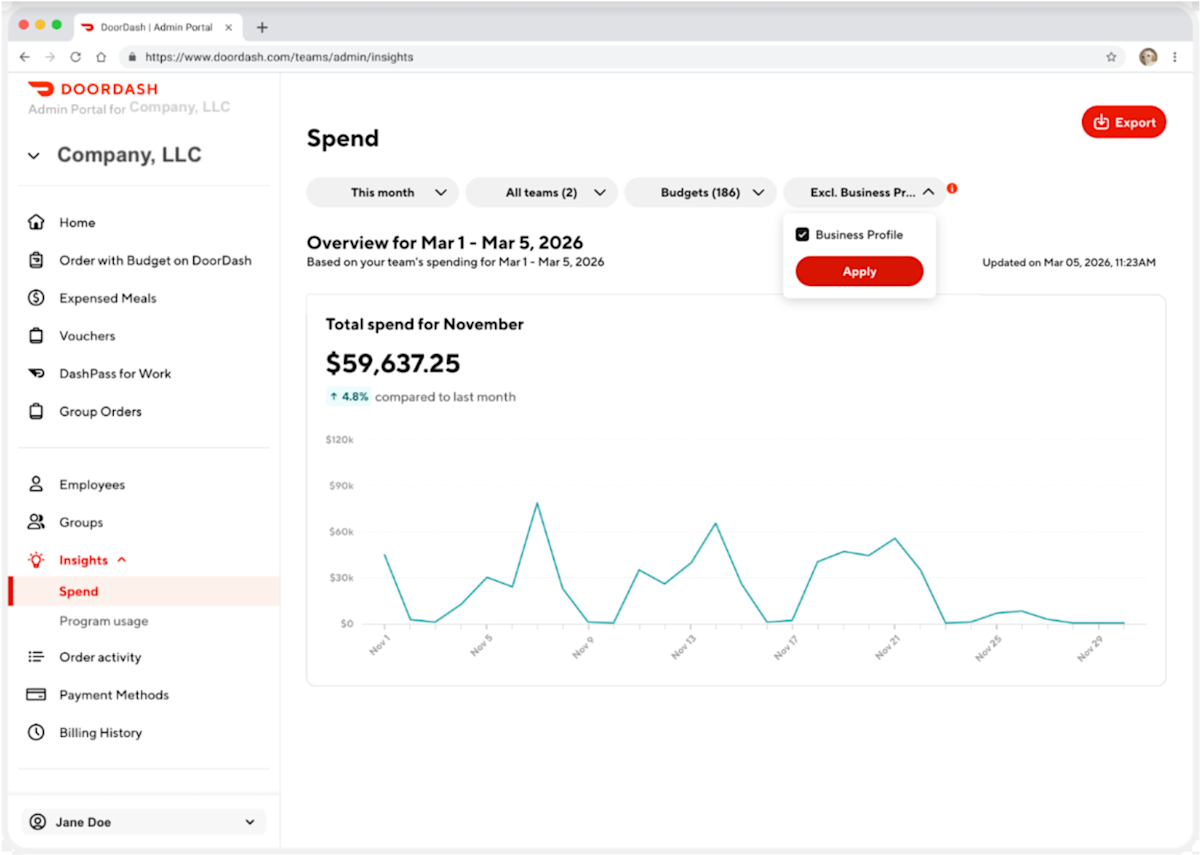Click the lock icon in address bar
This screenshot has width=1200, height=855.
[131, 57]
